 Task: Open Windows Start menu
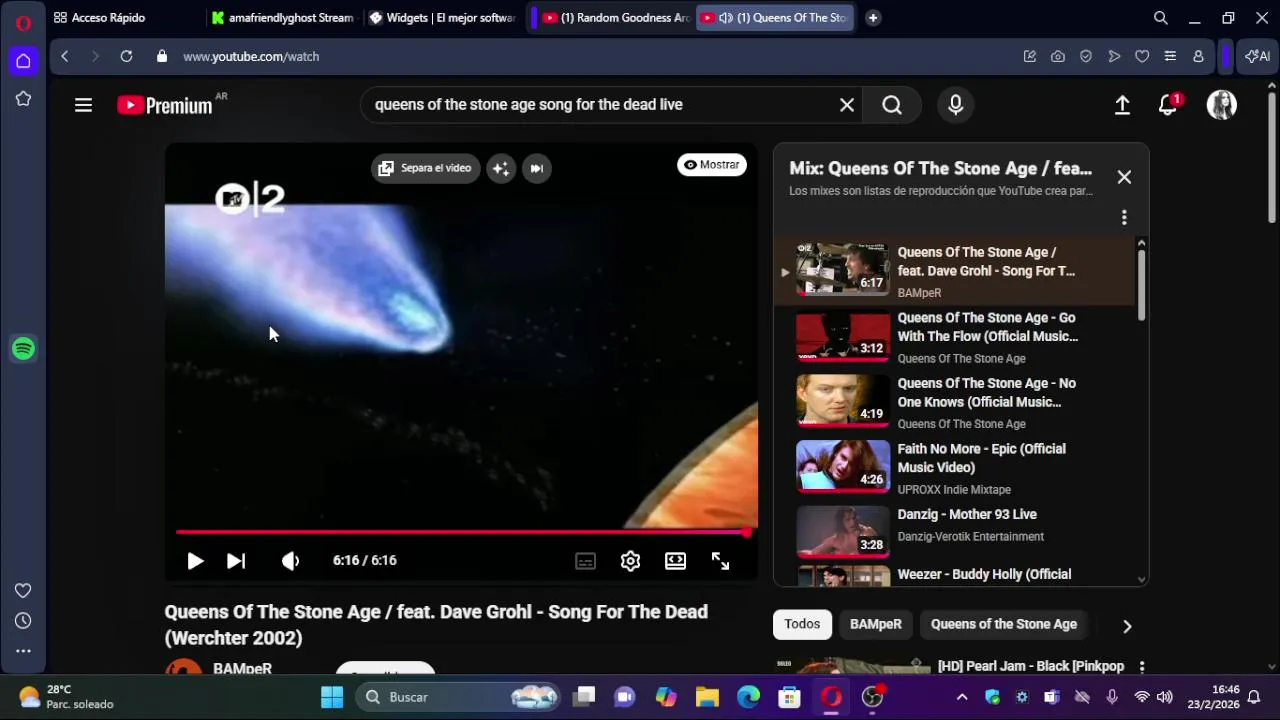tap(332, 697)
